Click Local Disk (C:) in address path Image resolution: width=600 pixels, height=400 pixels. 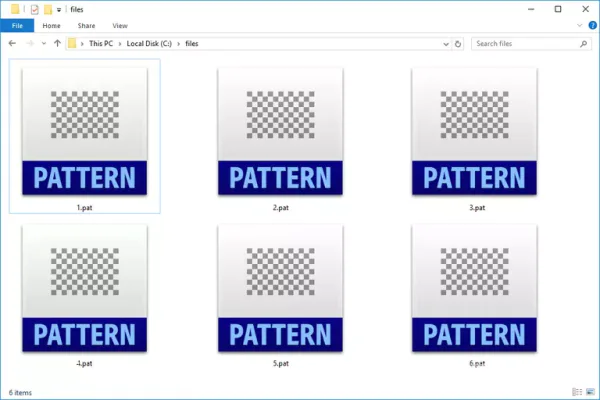149,44
